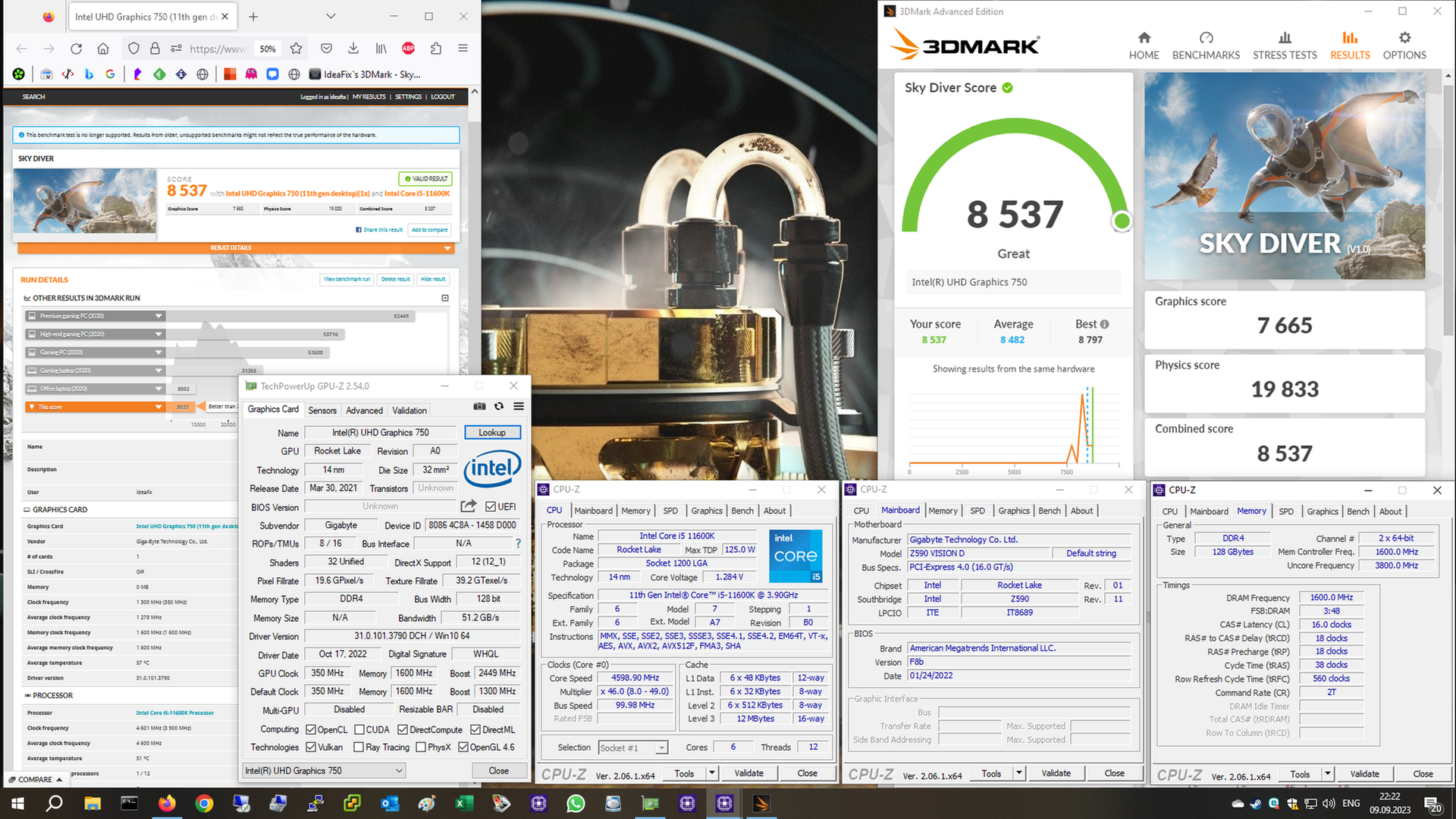Click Validate in CPU-Z CPU window
The height and width of the screenshot is (819, 1456).
pos(749,773)
